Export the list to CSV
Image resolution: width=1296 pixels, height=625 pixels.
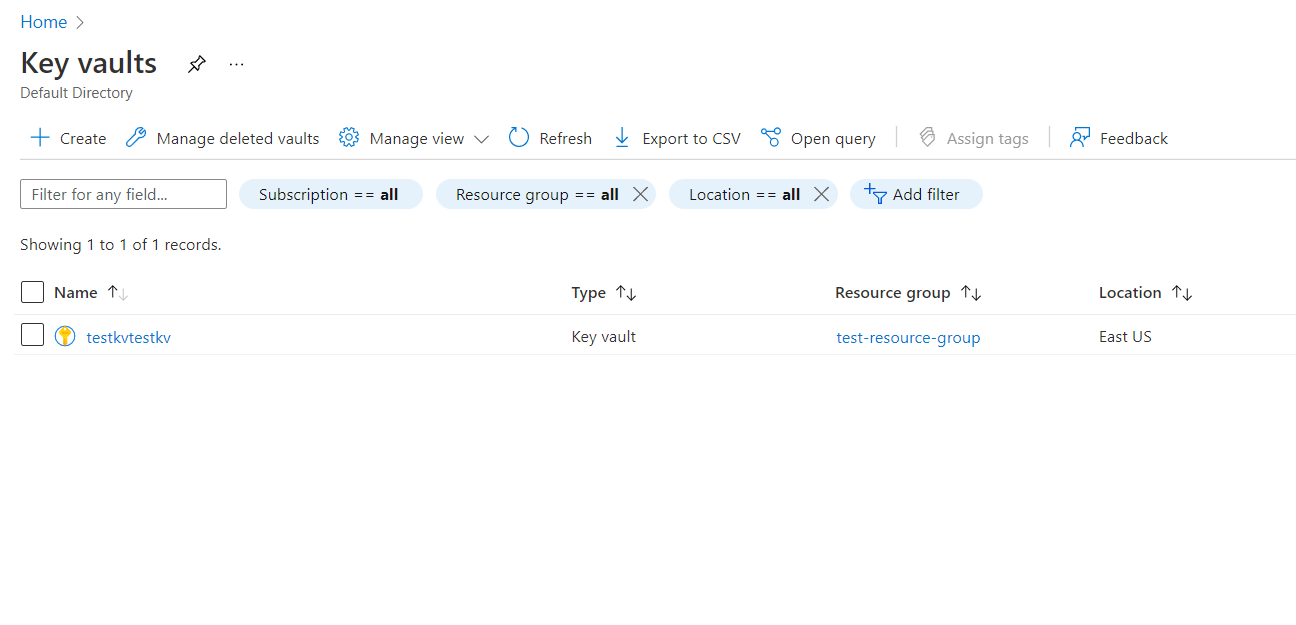click(677, 138)
